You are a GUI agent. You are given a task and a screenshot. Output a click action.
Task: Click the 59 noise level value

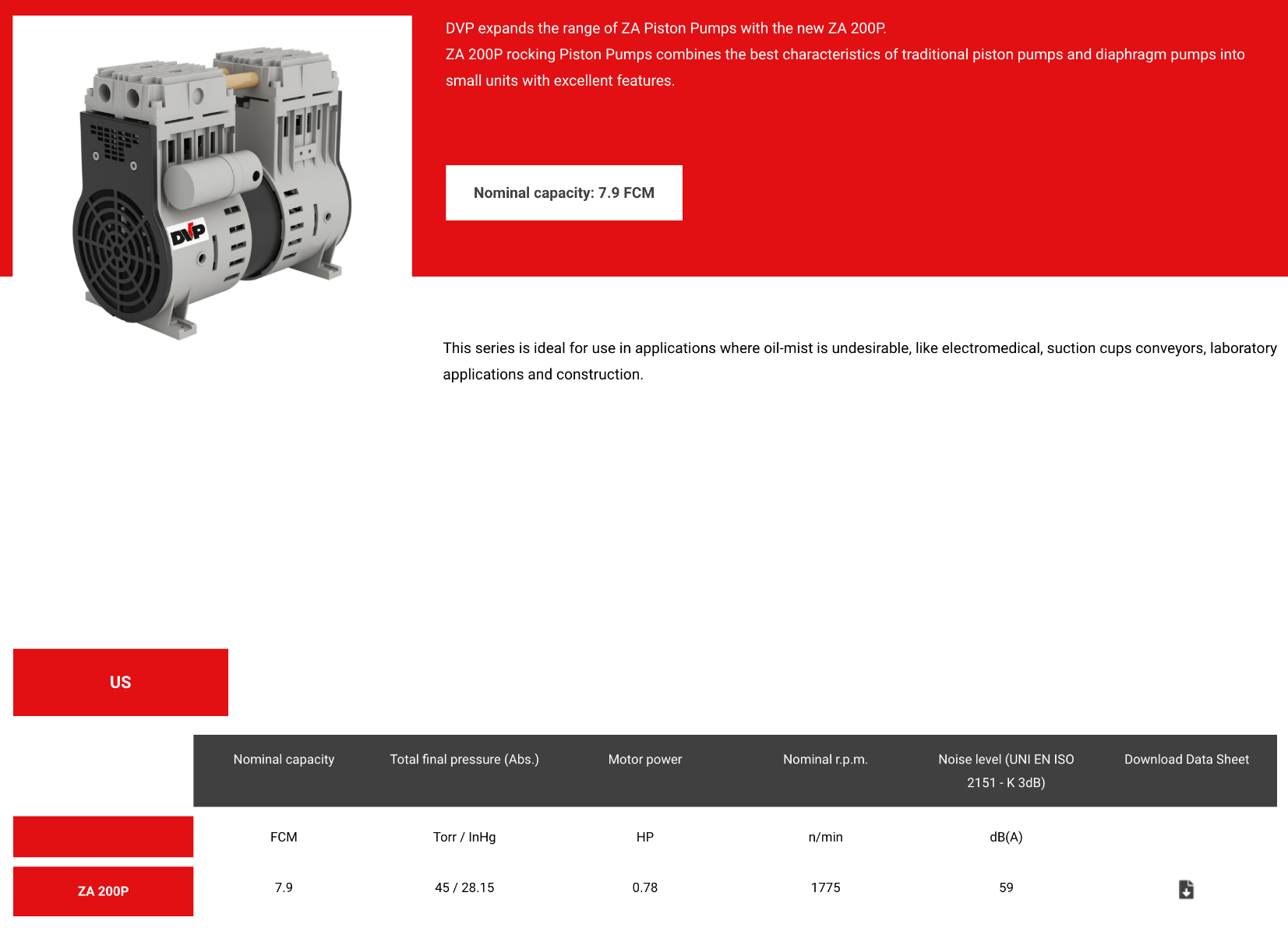coord(1006,887)
